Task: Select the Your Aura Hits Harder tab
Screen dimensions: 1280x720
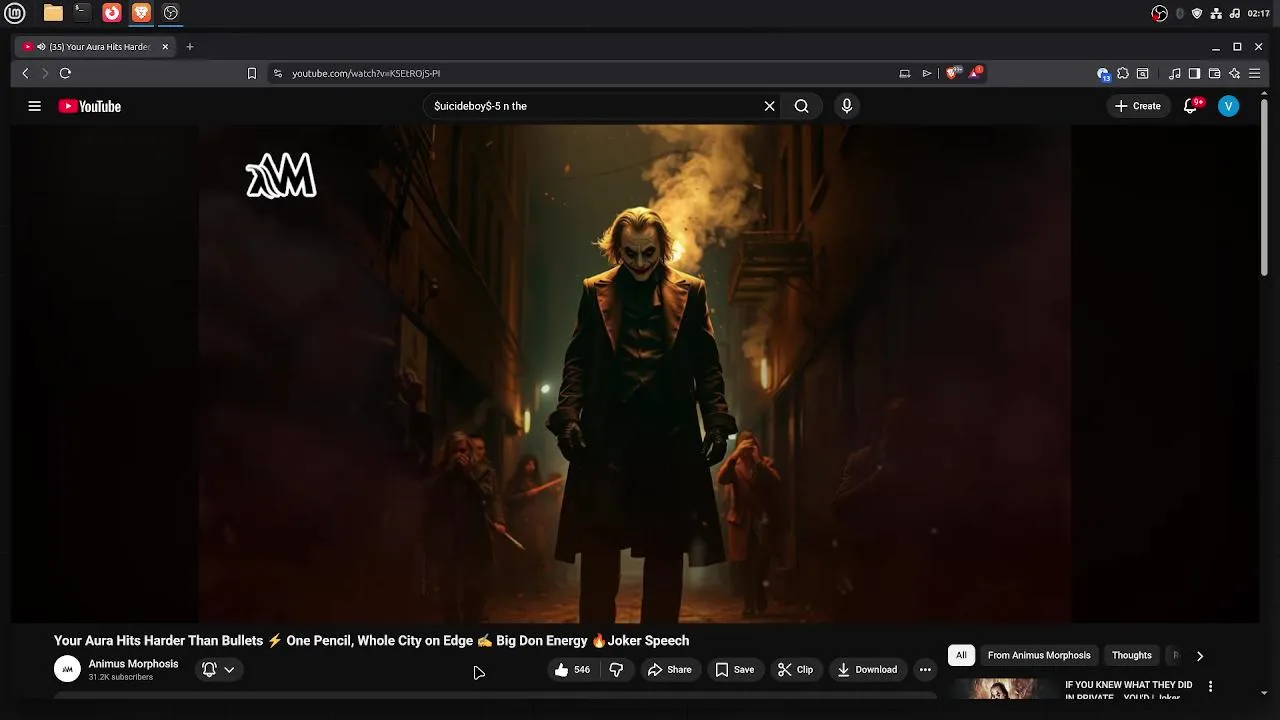Action: 95,46
